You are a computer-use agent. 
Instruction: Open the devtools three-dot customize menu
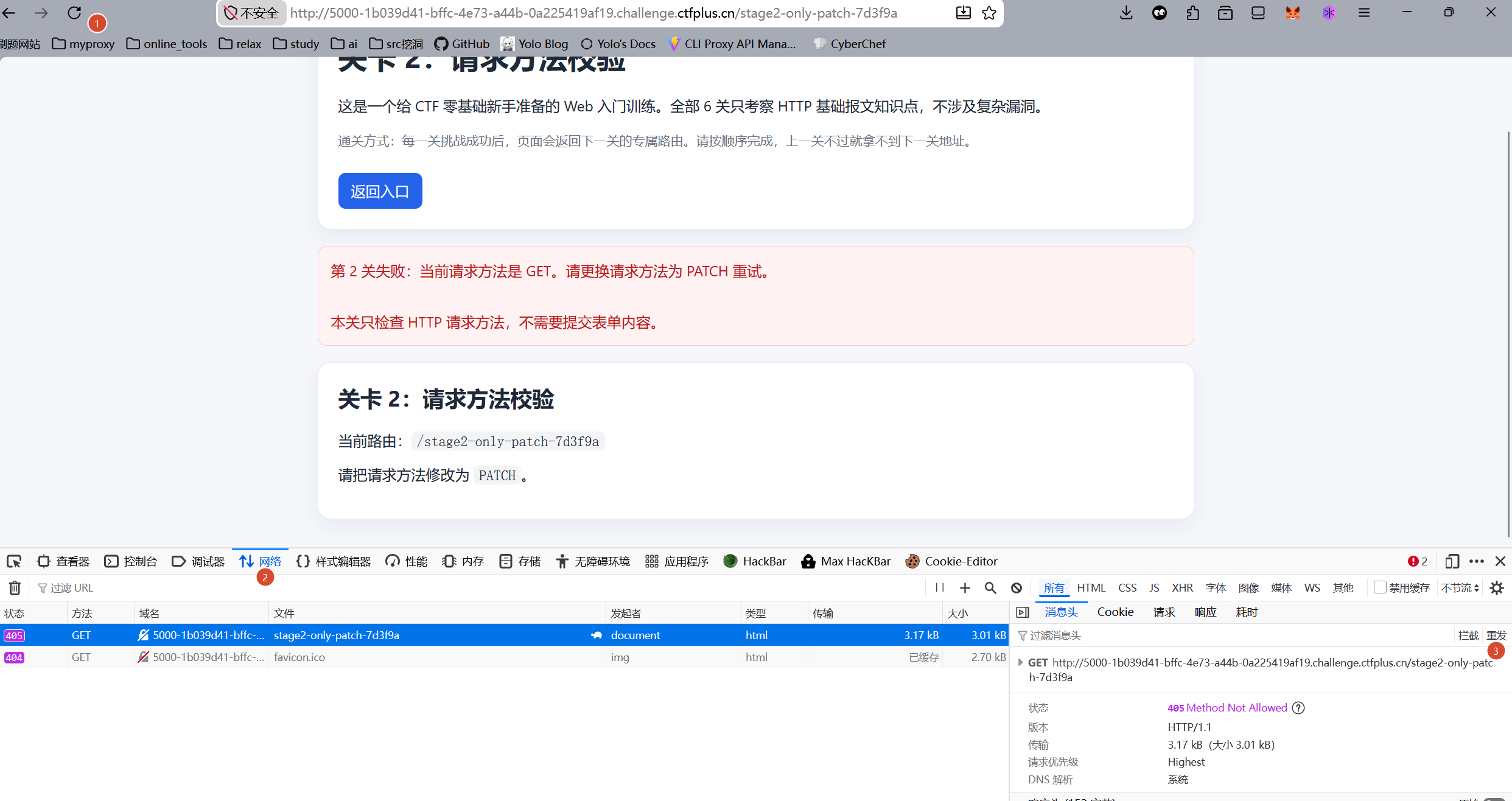(1477, 561)
